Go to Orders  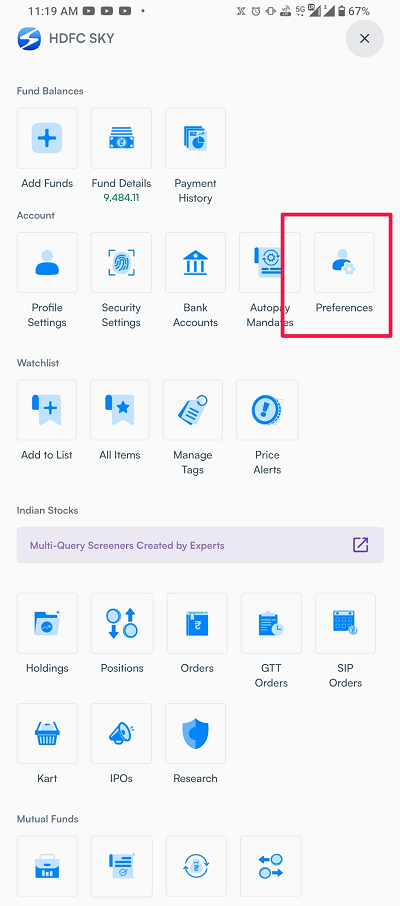coord(197,623)
